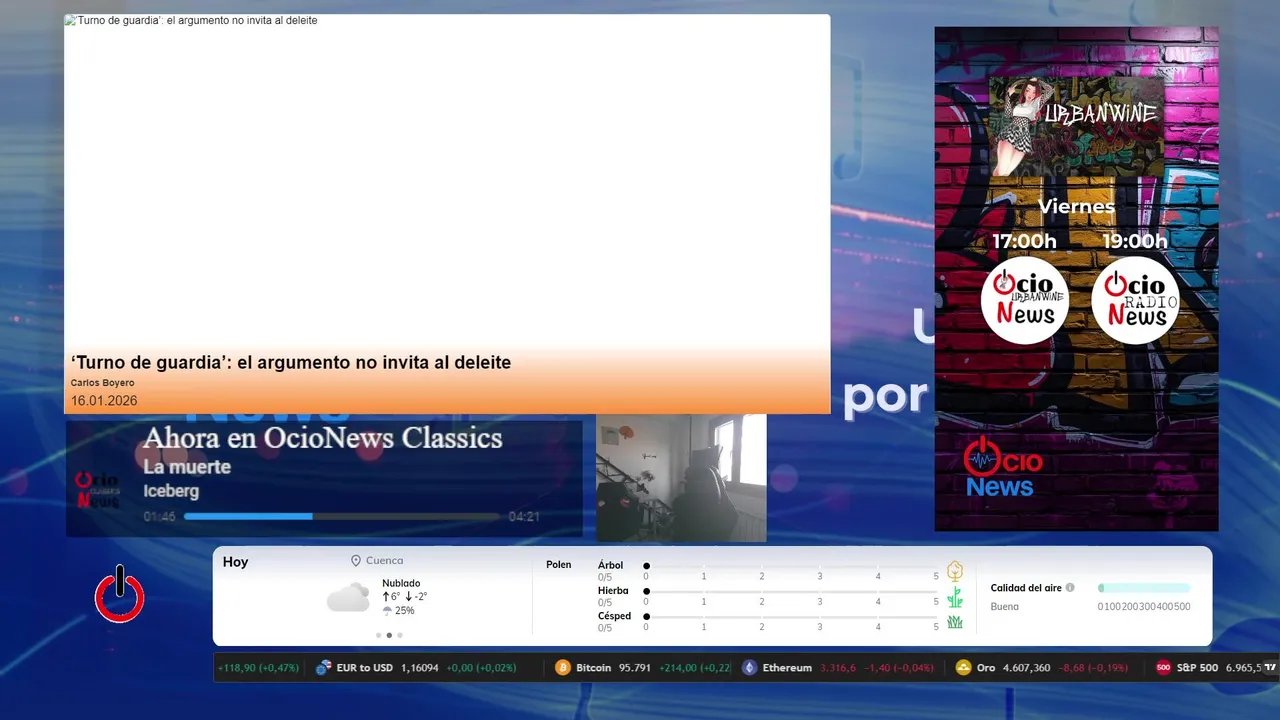This screenshot has height=720, width=1280.
Task: Click the Oro gold icon in ticker
Action: click(x=963, y=667)
